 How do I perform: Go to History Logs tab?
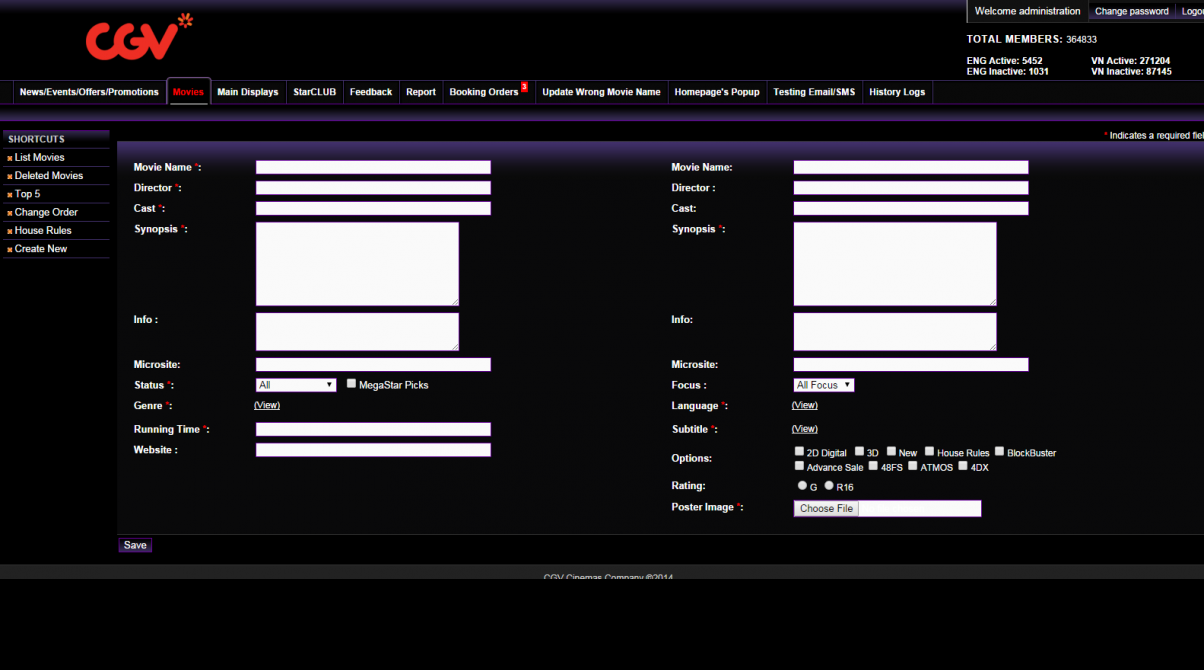coord(897,92)
